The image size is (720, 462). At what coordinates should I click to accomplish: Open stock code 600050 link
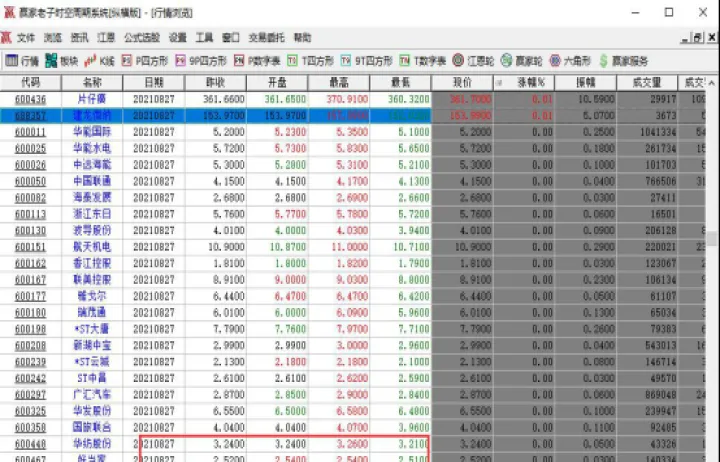click(30, 181)
